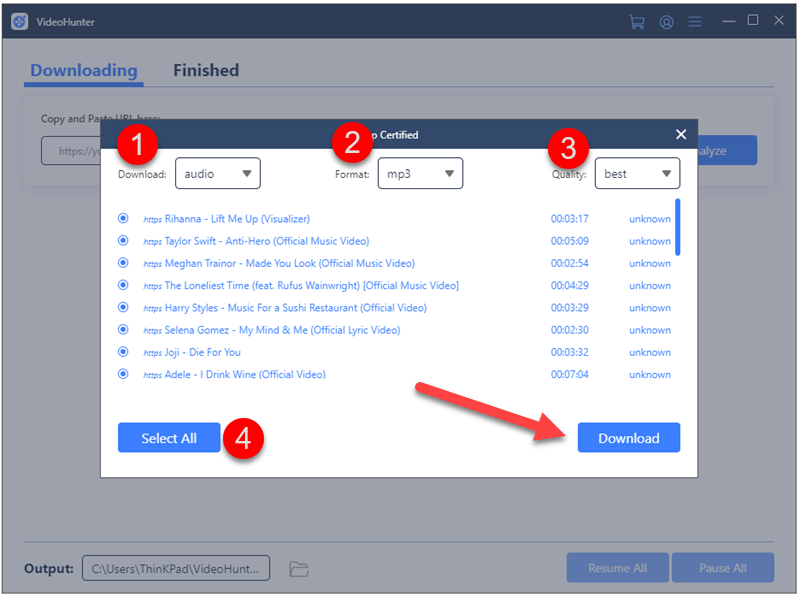The height and width of the screenshot is (597, 800).
Task: Open the user account icon
Action: tap(666, 22)
